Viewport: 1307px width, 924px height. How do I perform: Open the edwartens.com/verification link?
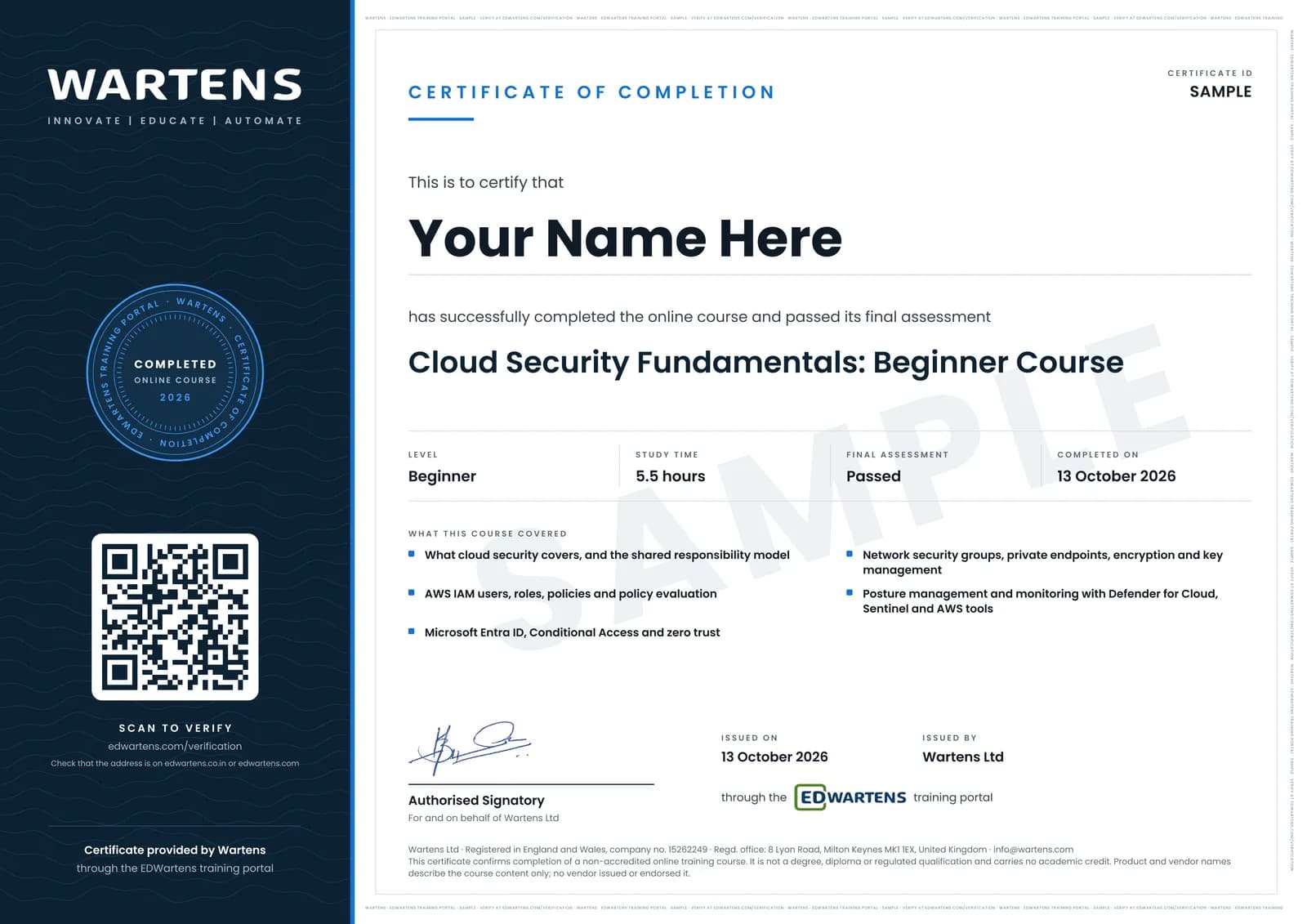(x=175, y=746)
